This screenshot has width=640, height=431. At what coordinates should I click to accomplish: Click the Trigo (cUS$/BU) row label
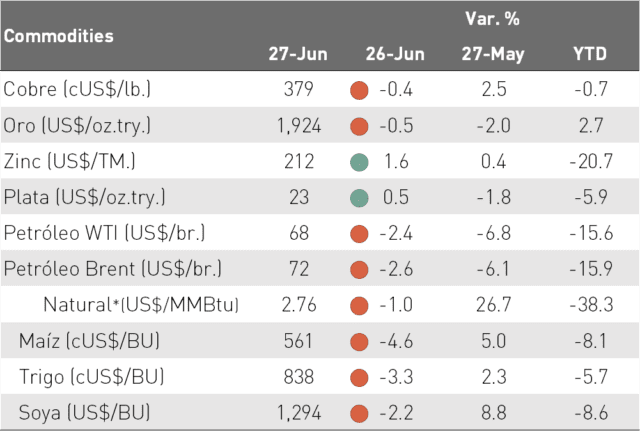[x=92, y=377]
